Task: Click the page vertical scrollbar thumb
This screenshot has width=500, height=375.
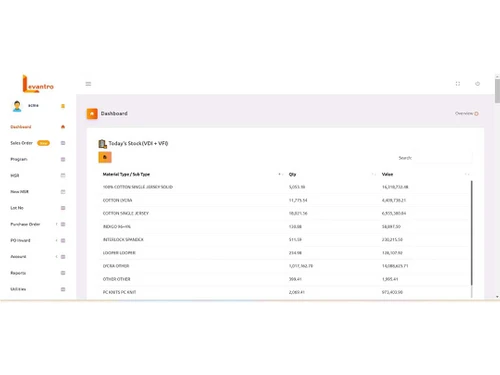Action: click(x=497, y=91)
